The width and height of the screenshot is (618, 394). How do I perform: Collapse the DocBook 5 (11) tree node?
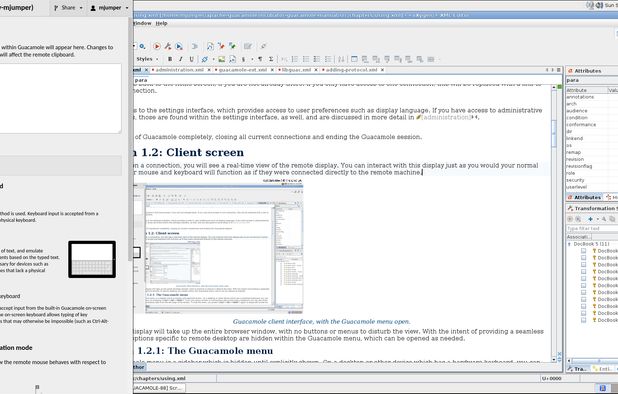click(569, 244)
